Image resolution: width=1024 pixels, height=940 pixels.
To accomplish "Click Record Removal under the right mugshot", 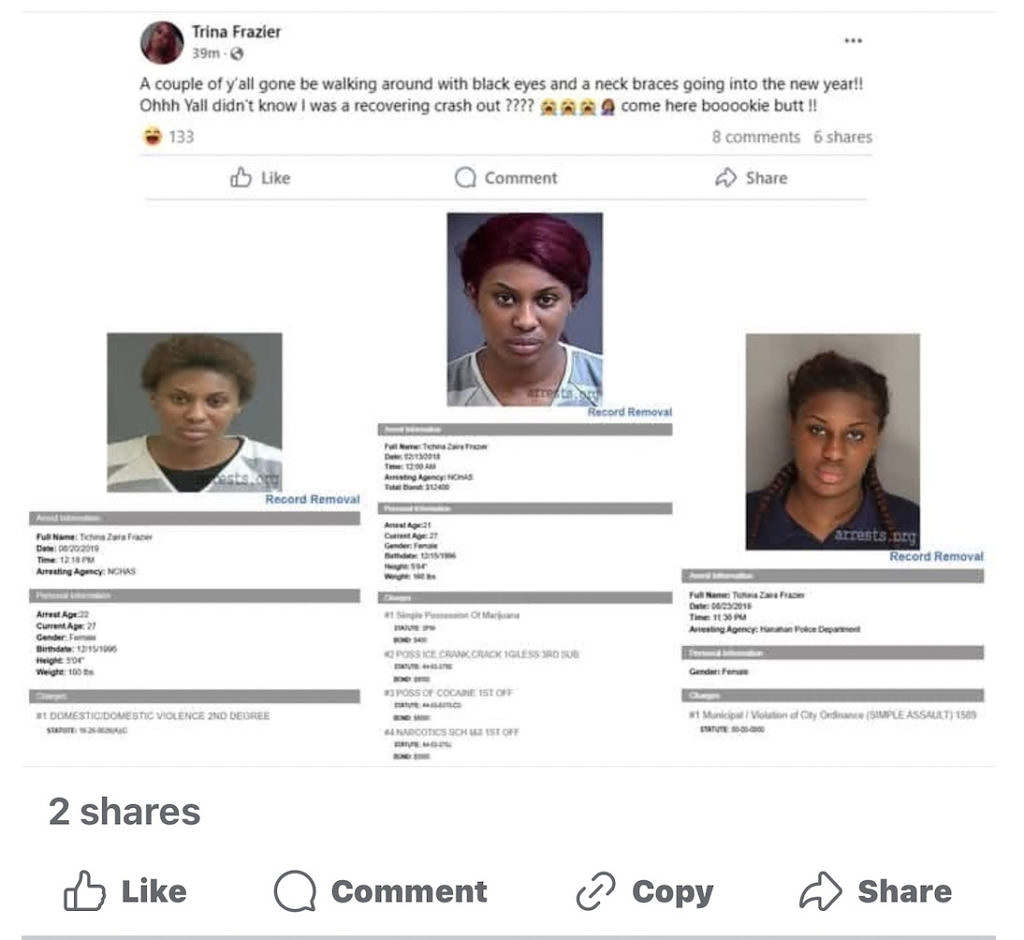I will [936, 557].
